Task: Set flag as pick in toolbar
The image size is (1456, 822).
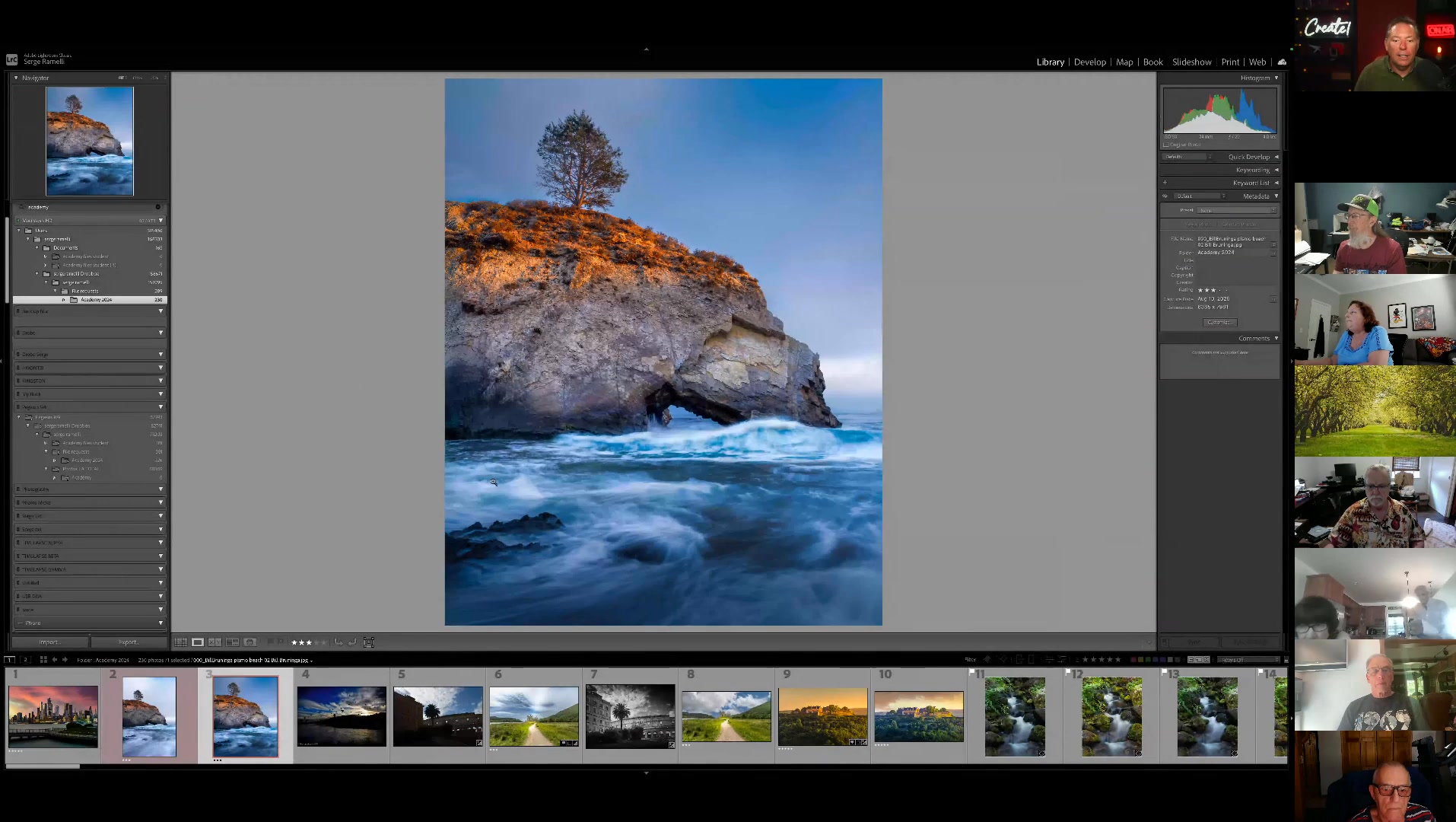Action: click(270, 642)
